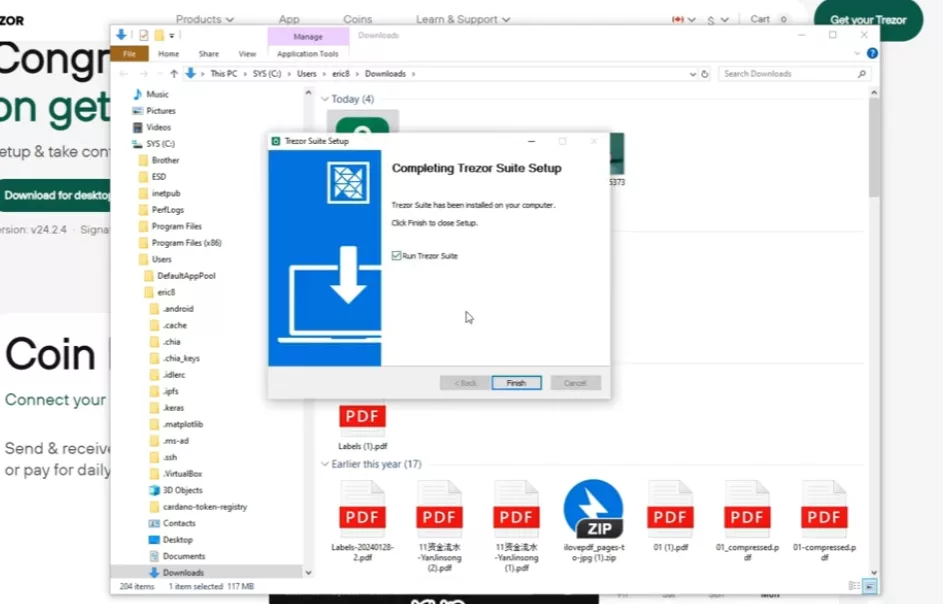The height and width of the screenshot is (604, 943).
Task: Click Download for desktop on the website
Action: pos(55,196)
